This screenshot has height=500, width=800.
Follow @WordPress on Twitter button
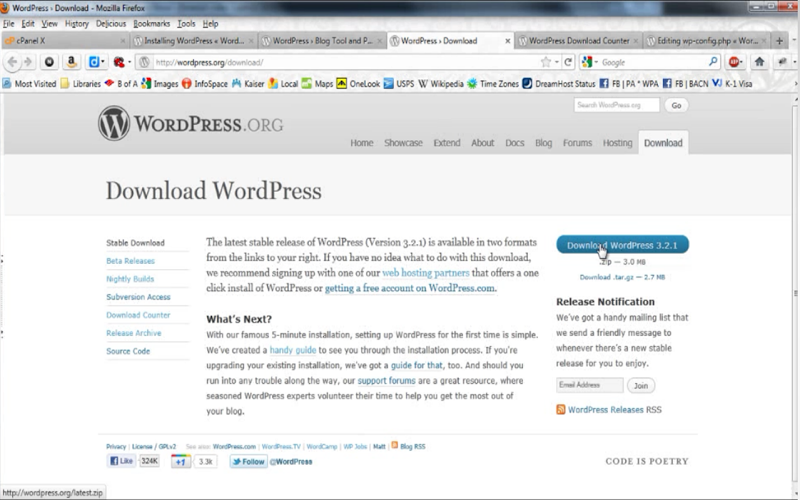coord(248,461)
